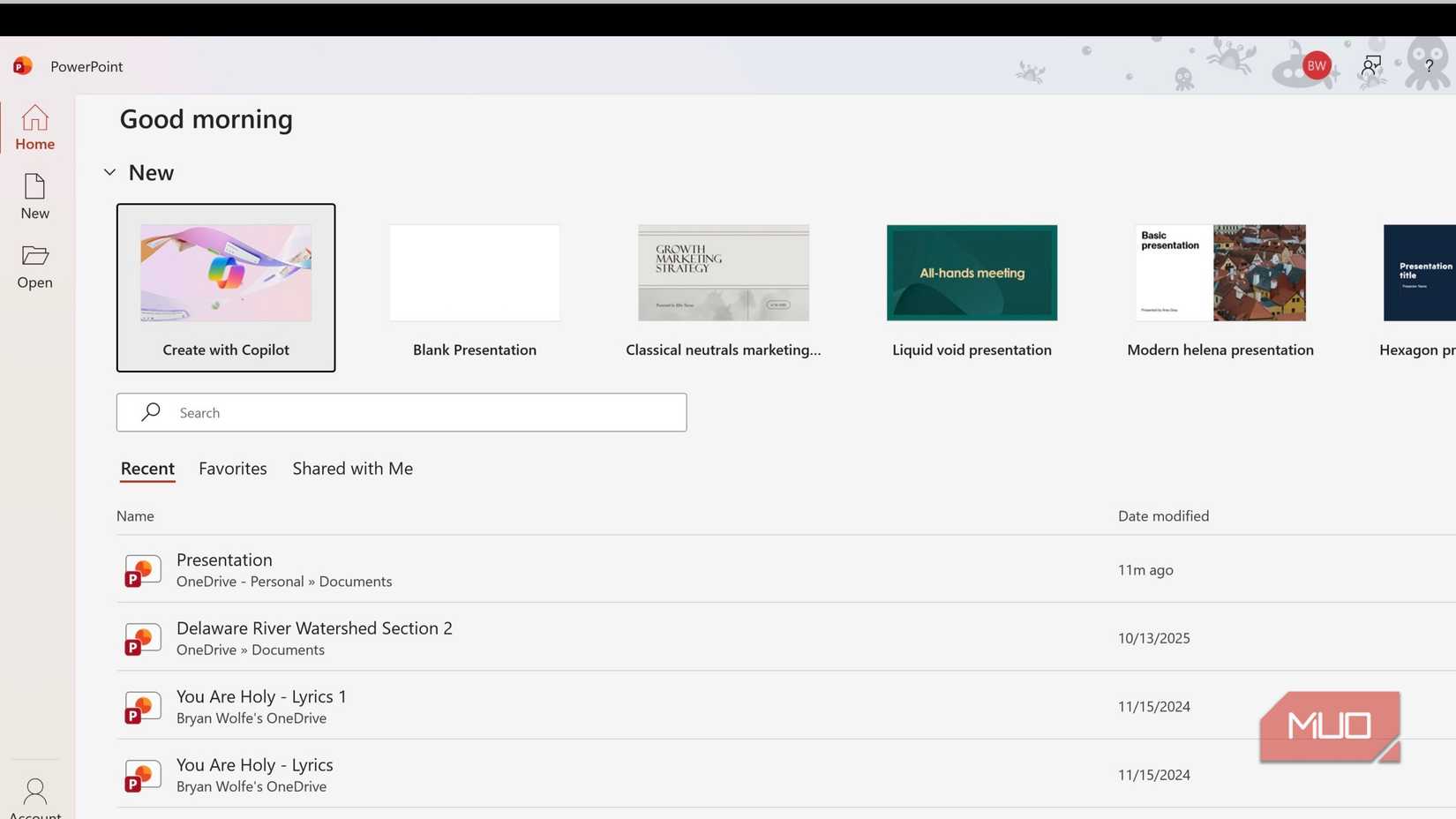Image resolution: width=1456 pixels, height=819 pixels.
Task: Click the Account icon at bottom left
Action: 34,791
